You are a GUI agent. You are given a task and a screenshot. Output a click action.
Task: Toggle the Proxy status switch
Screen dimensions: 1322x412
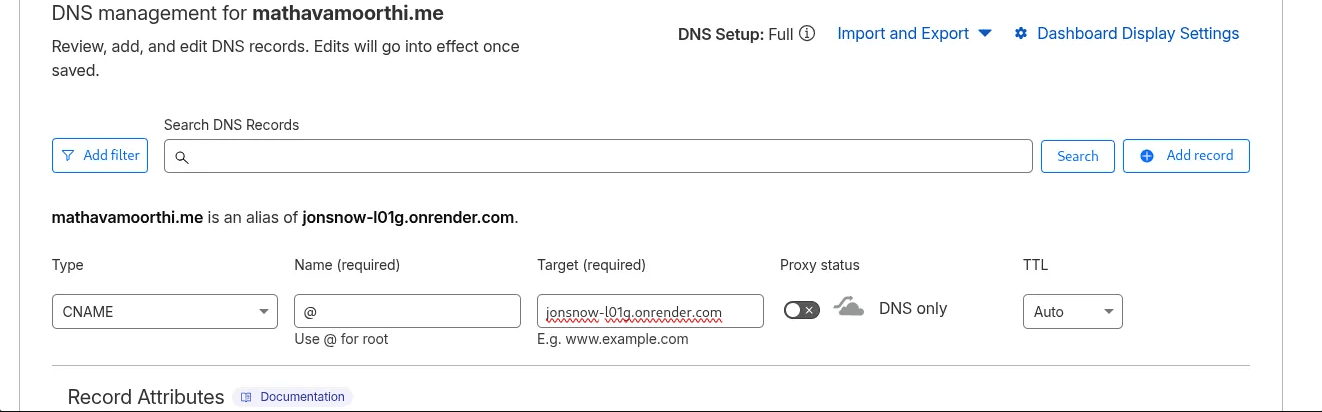click(x=801, y=310)
